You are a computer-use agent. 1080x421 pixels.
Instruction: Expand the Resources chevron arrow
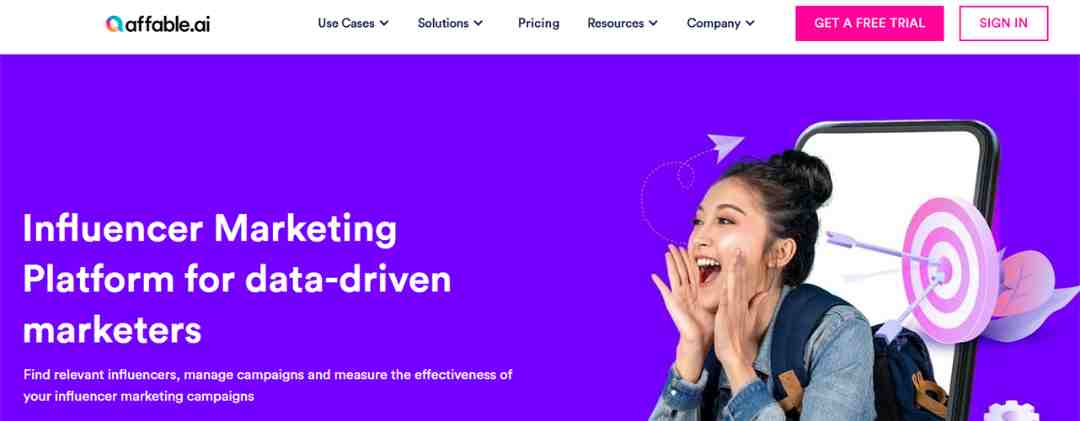[653, 23]
